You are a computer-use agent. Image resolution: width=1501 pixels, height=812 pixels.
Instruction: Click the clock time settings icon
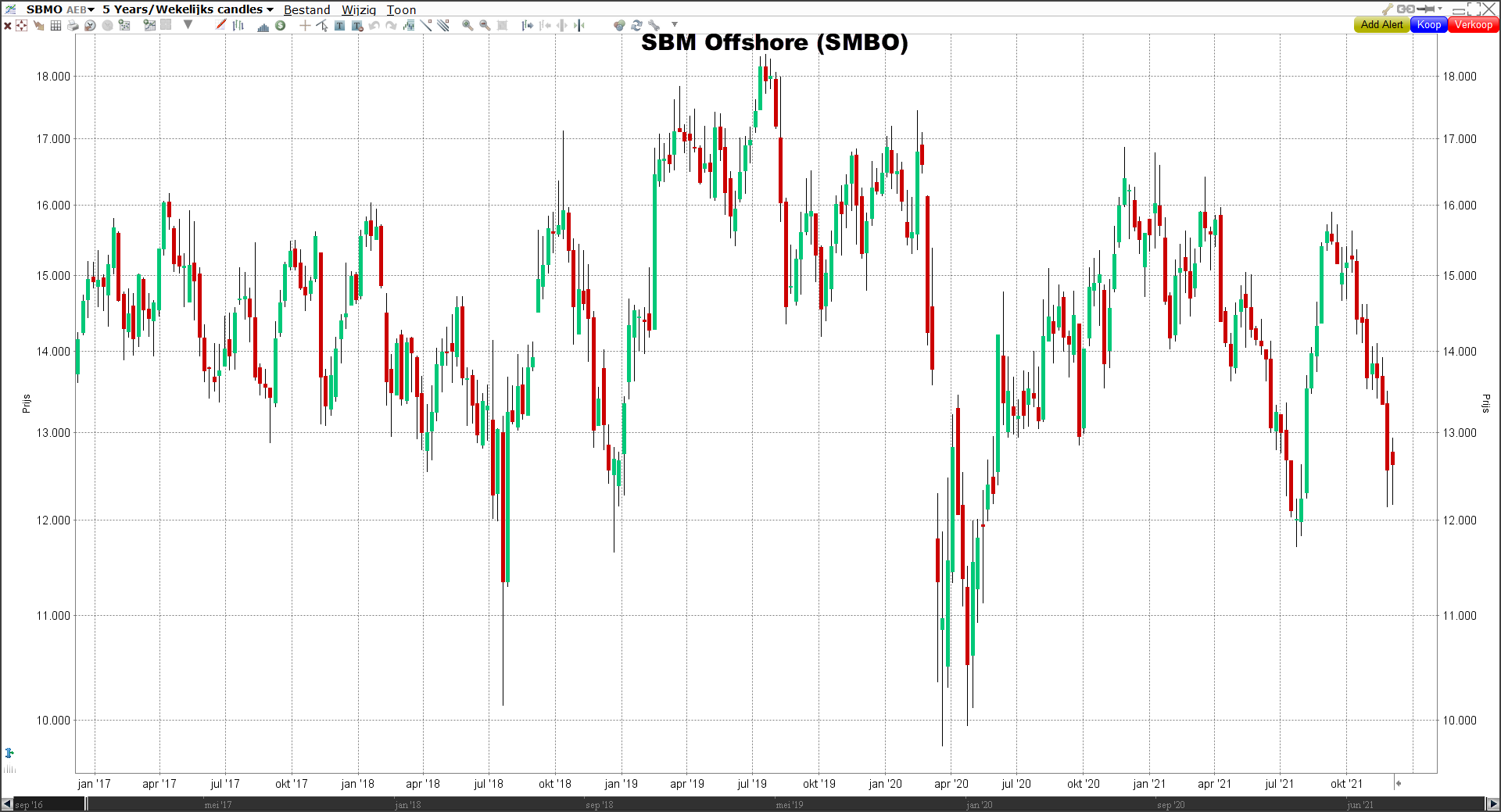90,25
